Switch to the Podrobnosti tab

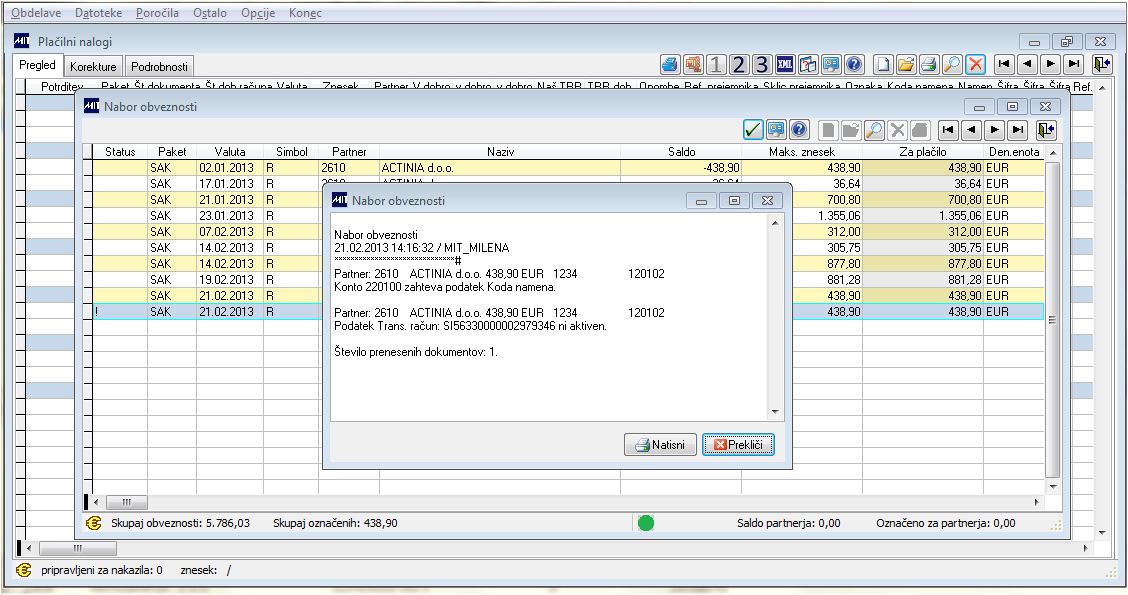(x=159, y=66)
